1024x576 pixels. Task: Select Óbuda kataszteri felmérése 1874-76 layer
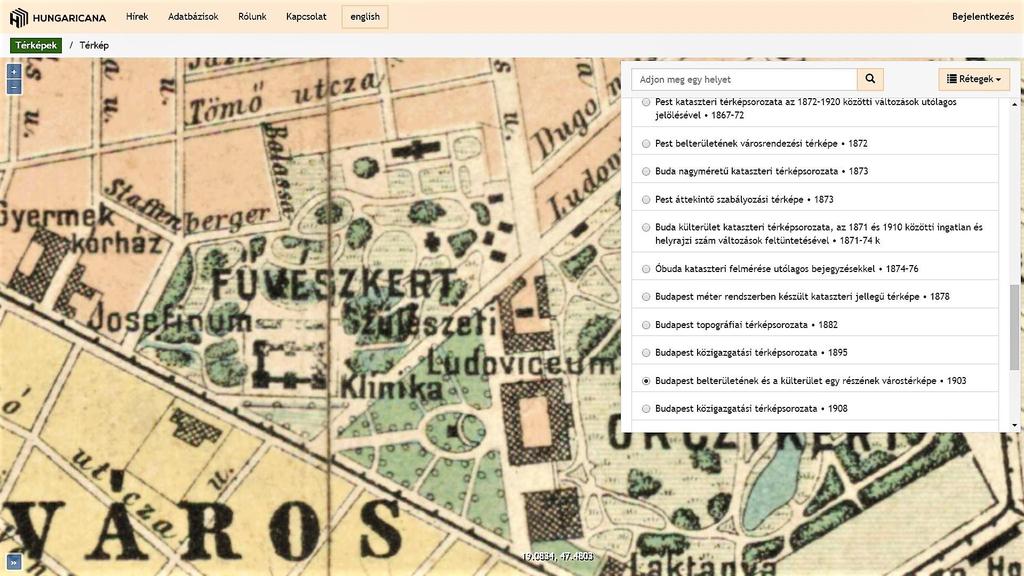[x=646, y=268]
